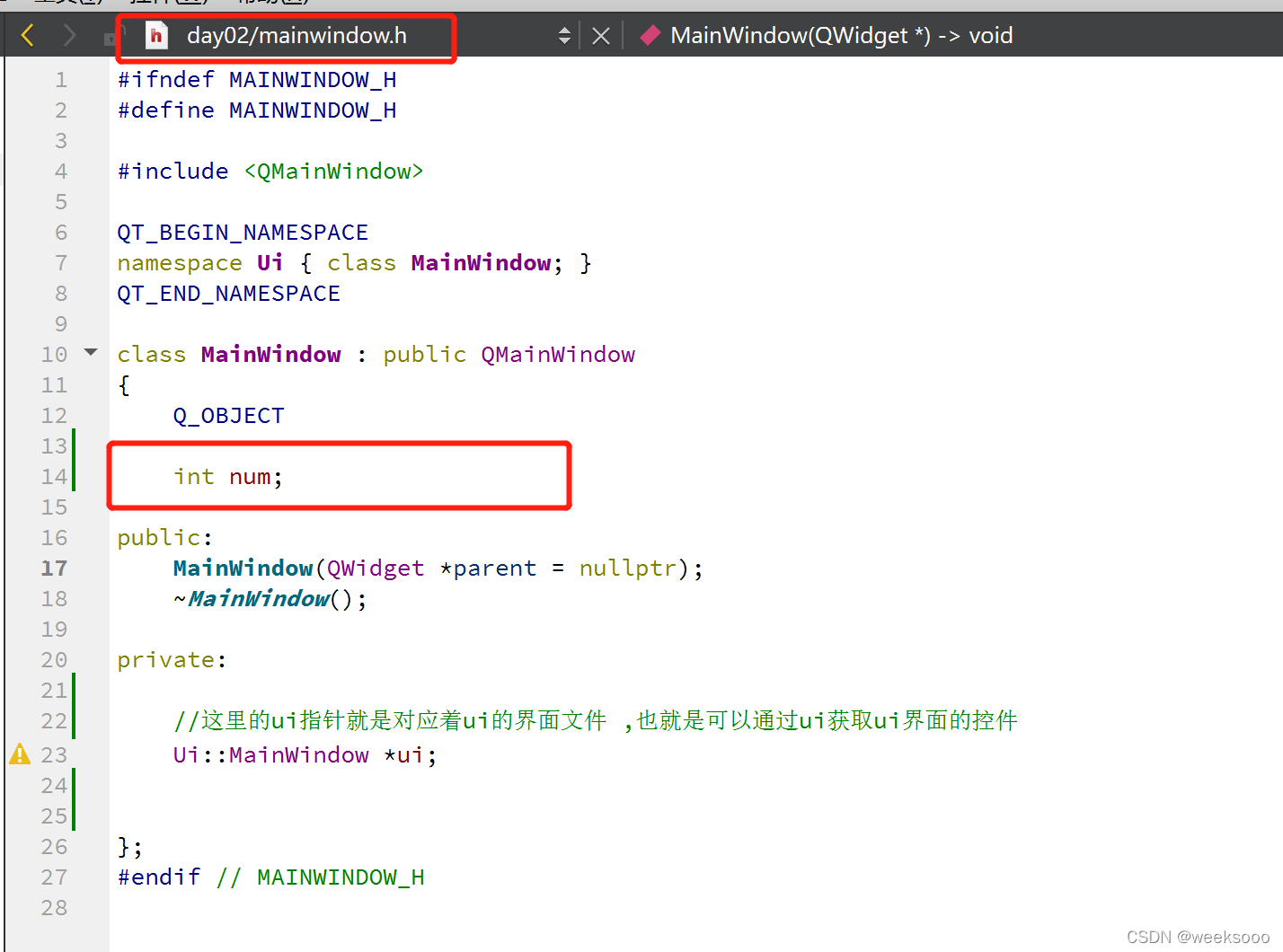Click QT_BEGIN_NAMESPACE text
Screen dimensions: 1283x952
tap(243, 233)
